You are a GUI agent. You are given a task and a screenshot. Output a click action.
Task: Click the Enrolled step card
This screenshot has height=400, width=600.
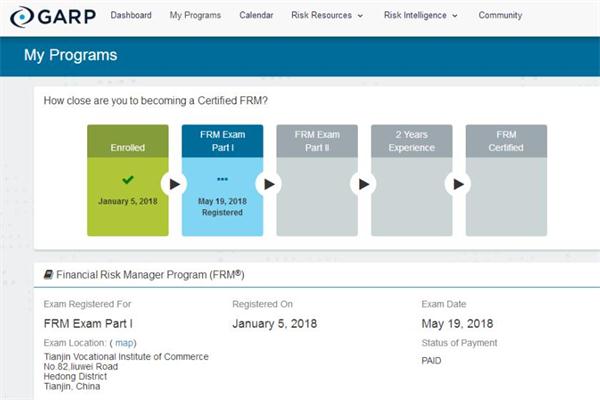pyautogui.click(x=128, y=180)
